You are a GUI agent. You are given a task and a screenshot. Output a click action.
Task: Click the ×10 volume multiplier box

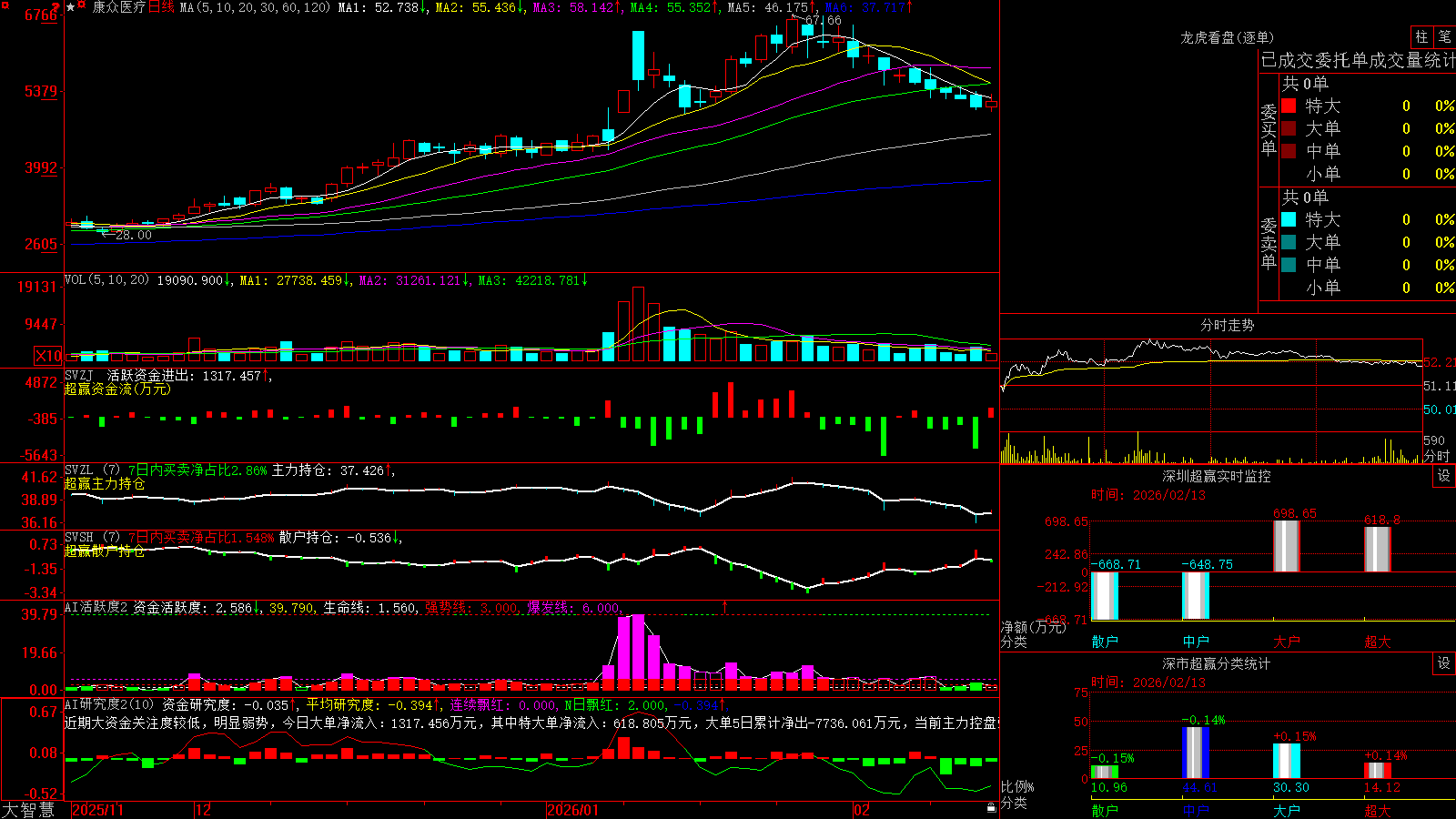point(48,356)
